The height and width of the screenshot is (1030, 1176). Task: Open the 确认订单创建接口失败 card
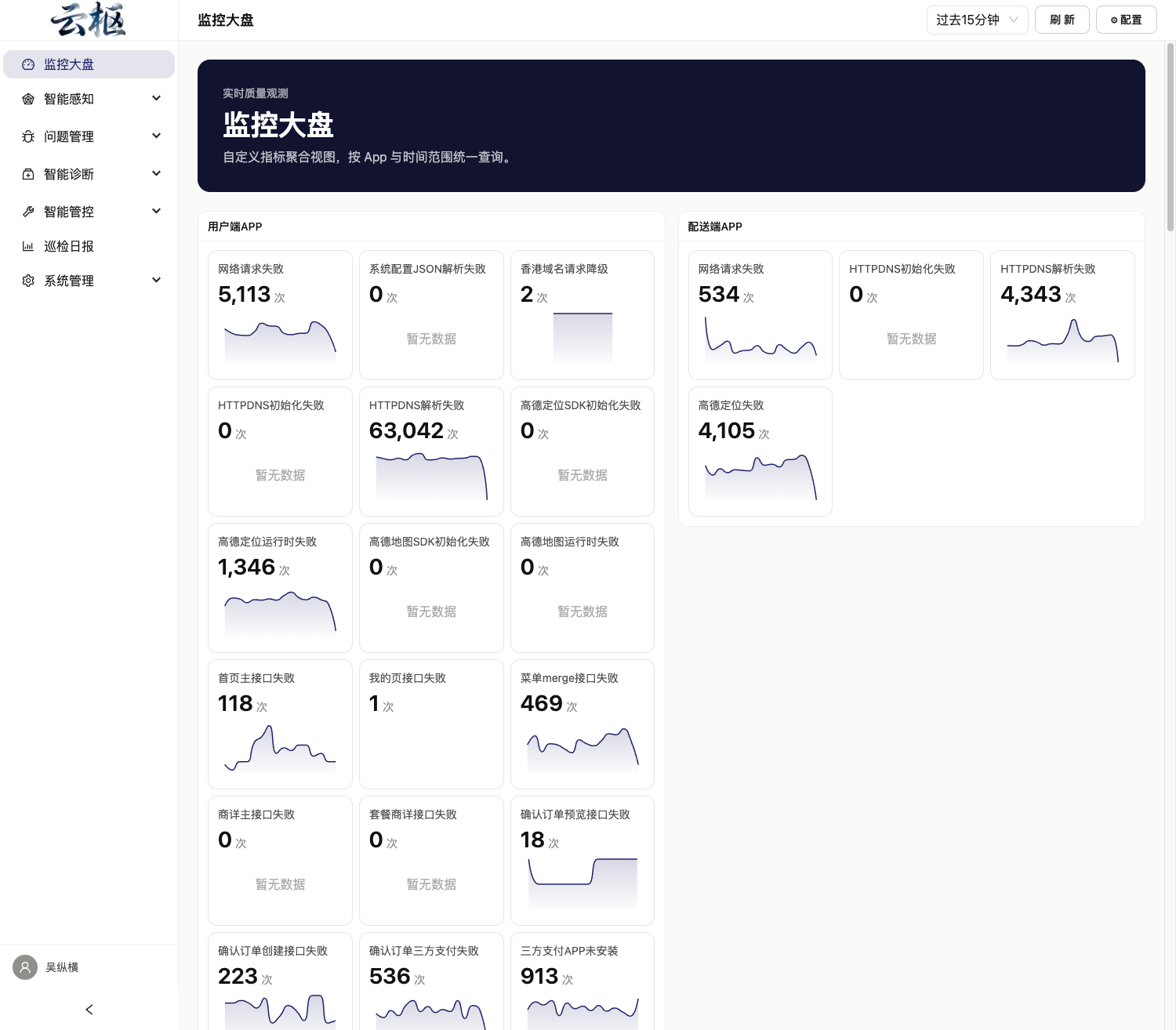pos(280,981)
